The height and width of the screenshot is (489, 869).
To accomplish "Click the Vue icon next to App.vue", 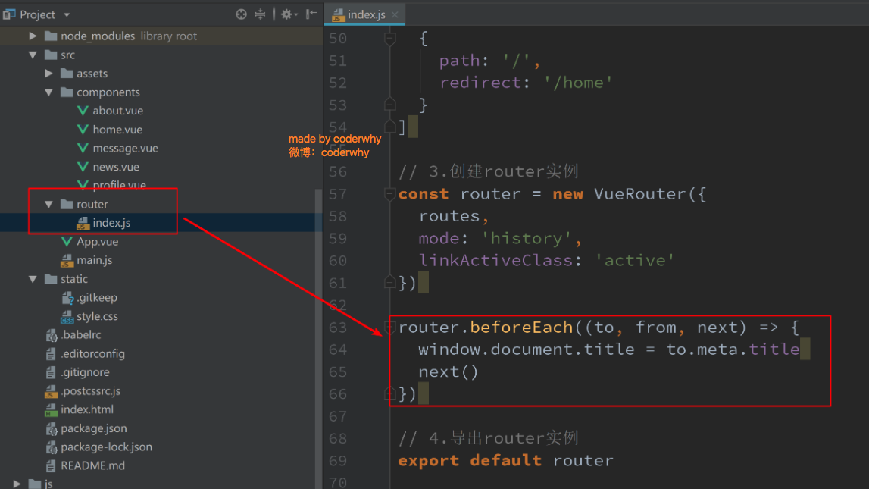I will coord(67,242).
